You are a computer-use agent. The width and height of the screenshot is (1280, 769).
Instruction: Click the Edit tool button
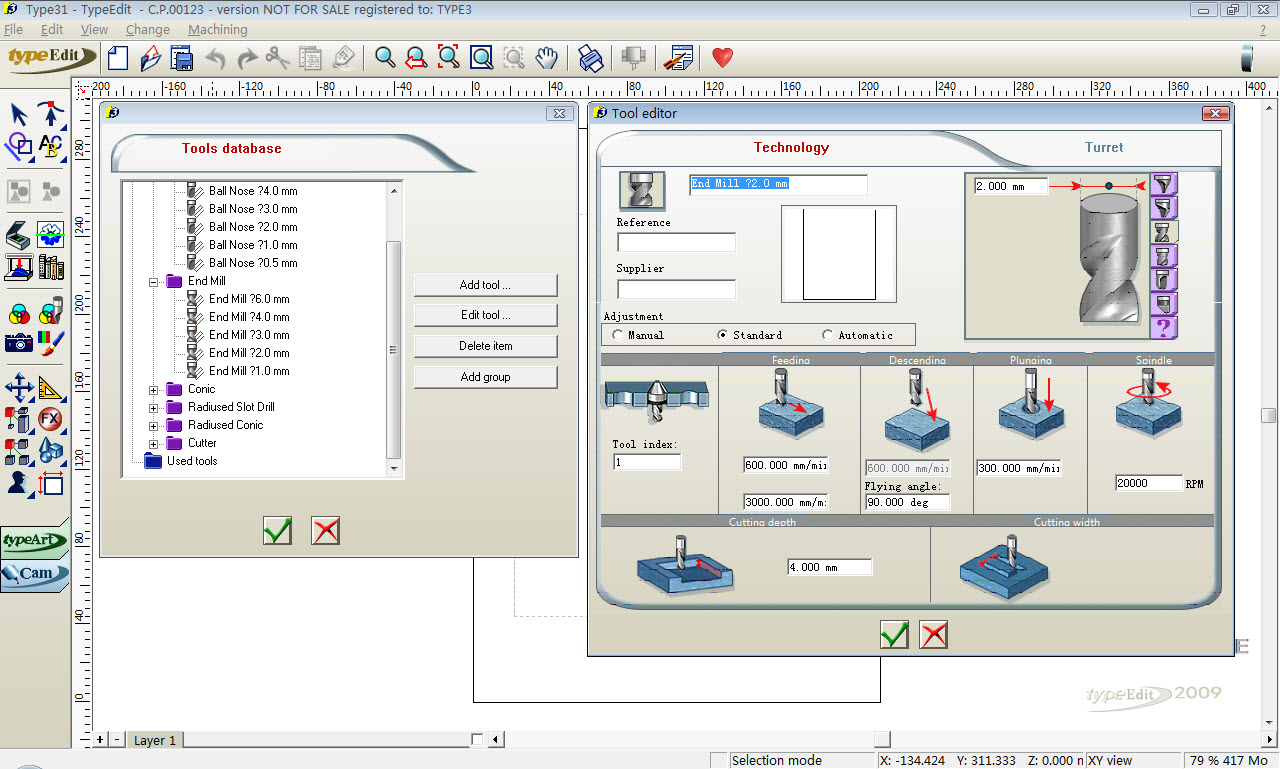pos(485,315)
